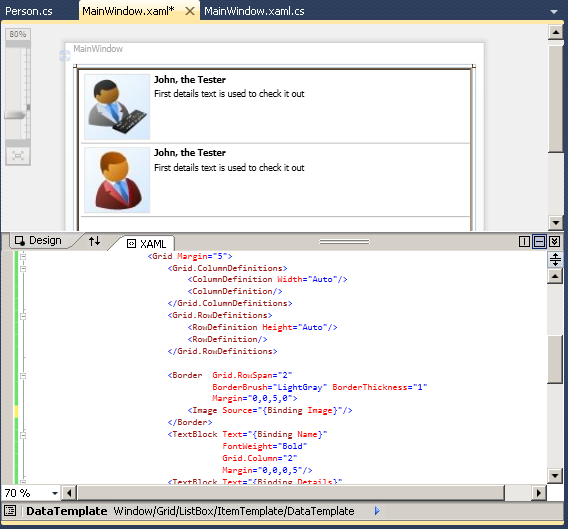
Task: Open the tab list dropdown arrow
Action: tap(554, 12)
